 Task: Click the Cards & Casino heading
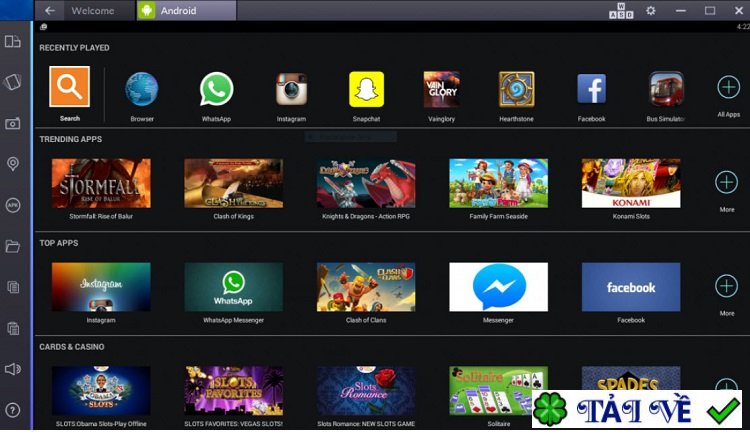pos(71,347)
